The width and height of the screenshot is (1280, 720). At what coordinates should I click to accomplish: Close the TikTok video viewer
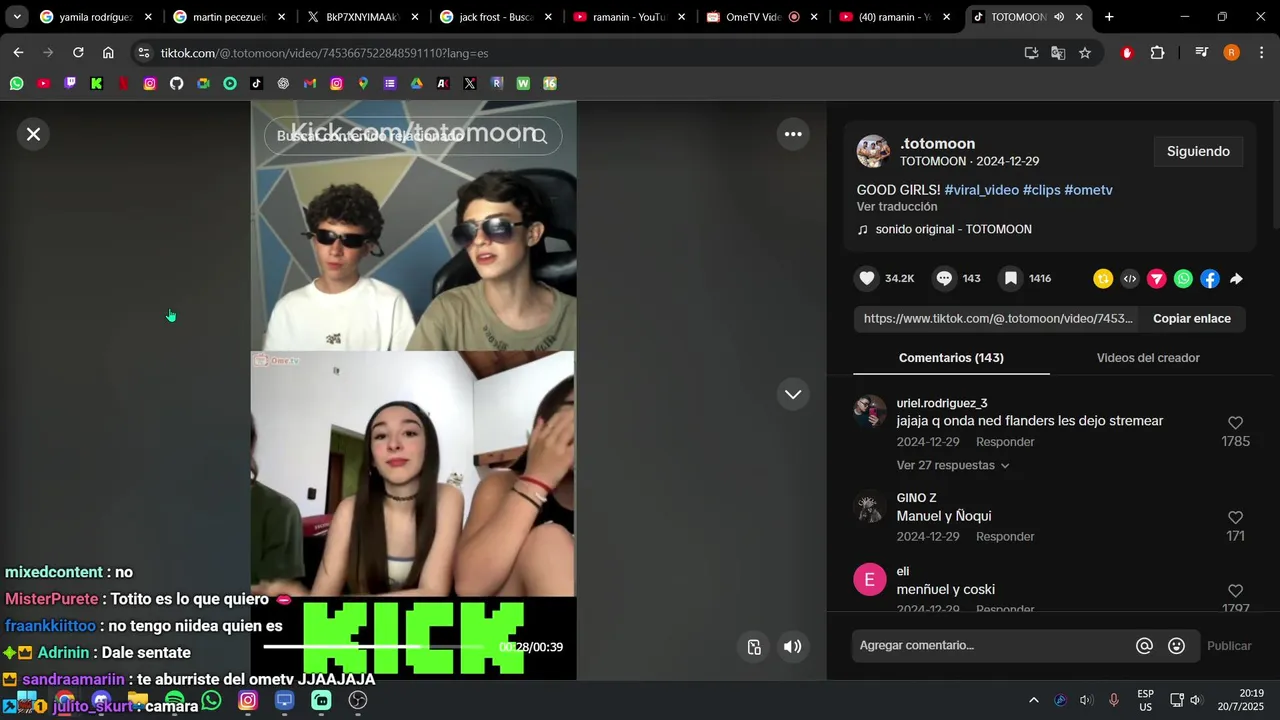tap(33, 134)
